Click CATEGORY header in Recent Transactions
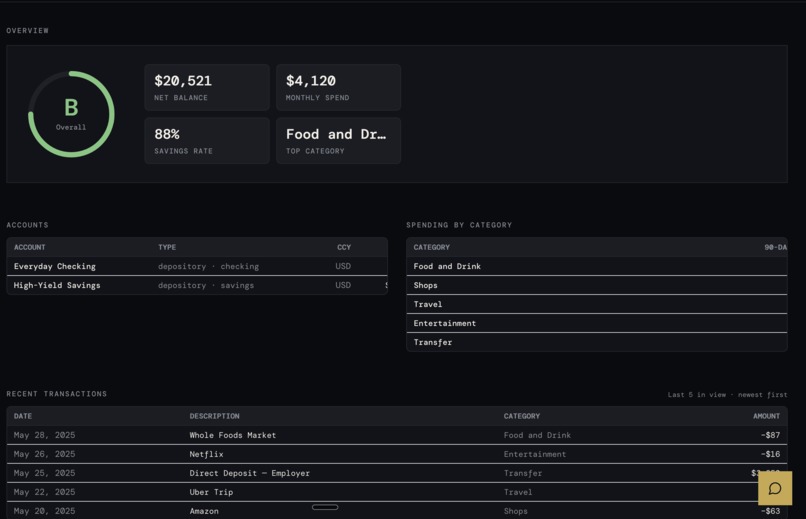The image size is (806, 519). point(522,416)
